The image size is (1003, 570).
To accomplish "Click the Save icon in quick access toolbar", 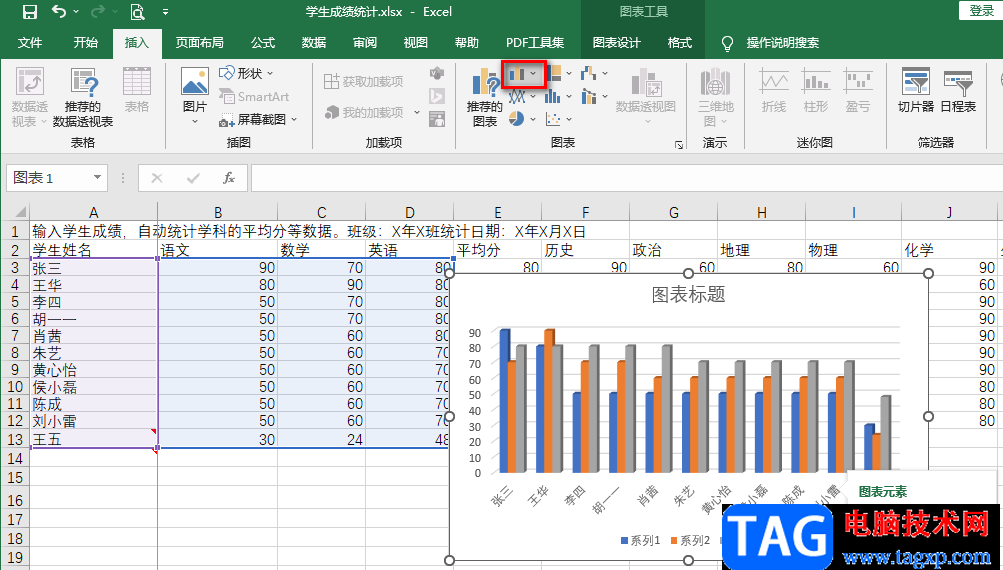I will [x=29, y=12].
